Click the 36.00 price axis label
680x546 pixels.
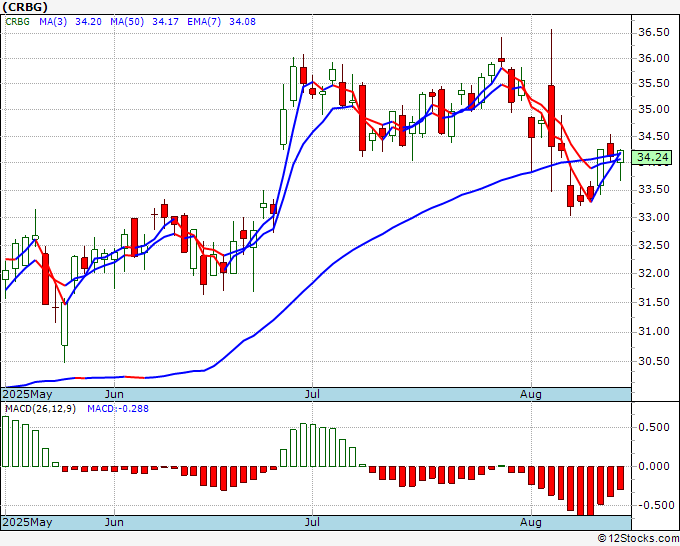(x=654, y=58)
